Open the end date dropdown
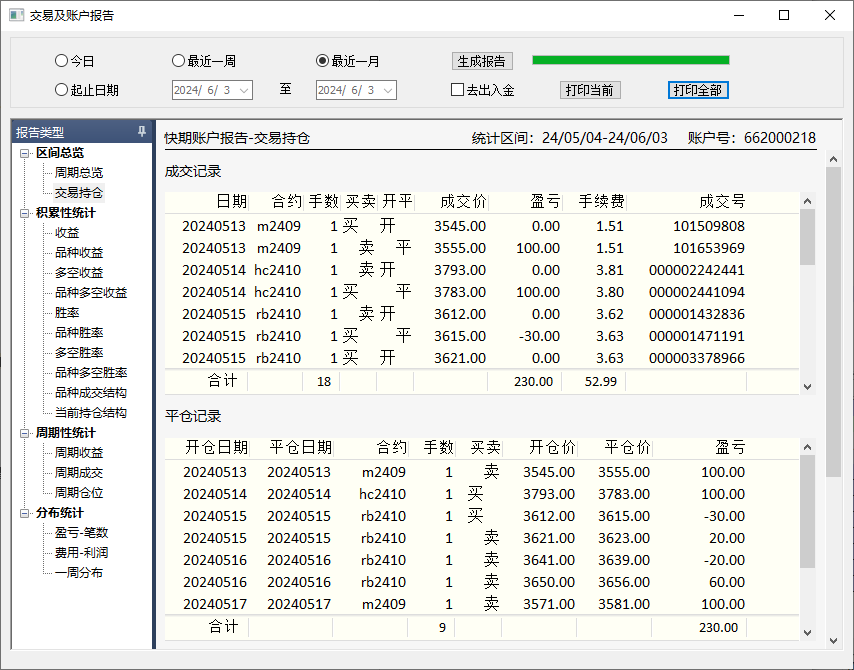Image resolution: width=854 pixels, height=670 pixels. (x=388, y=90)
